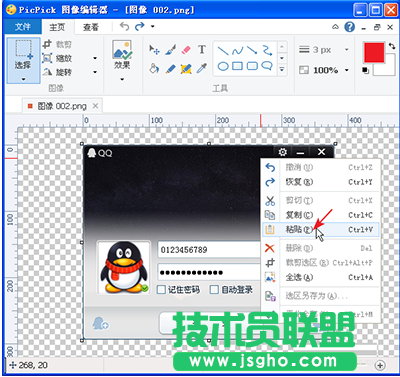Open the 100% opacity dropdown

[347, 70]
